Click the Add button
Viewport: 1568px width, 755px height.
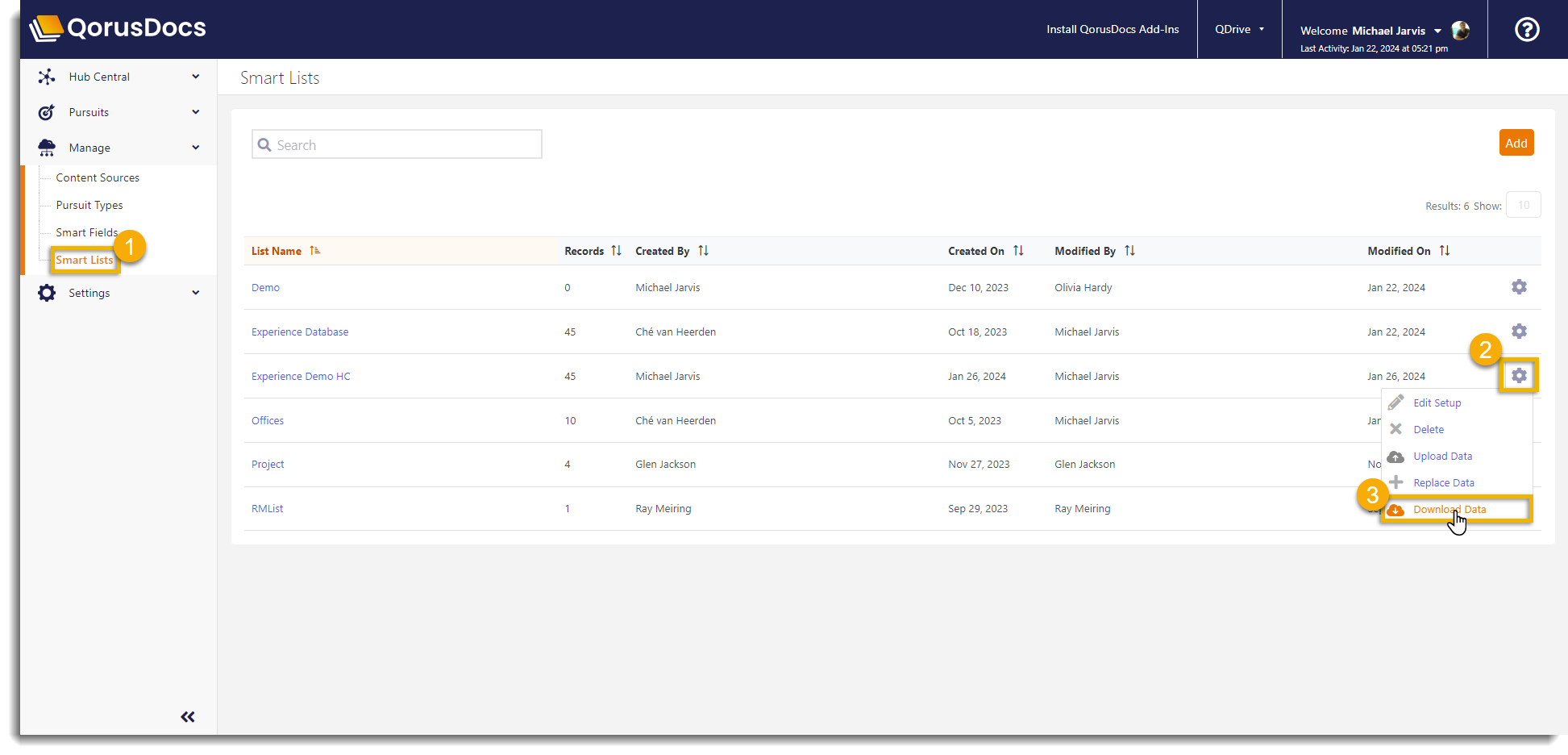[1516, 142]
